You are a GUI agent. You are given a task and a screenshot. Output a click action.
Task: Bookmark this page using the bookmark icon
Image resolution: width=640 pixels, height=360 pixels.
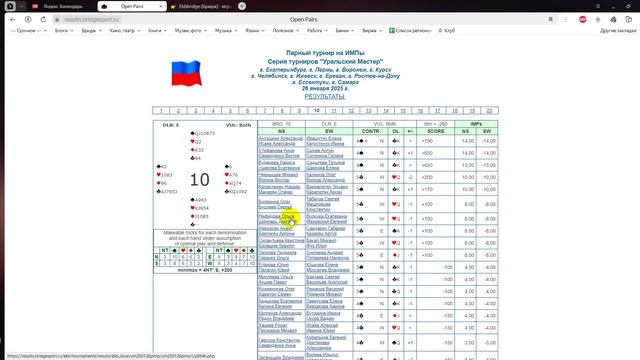pos(551,19)
